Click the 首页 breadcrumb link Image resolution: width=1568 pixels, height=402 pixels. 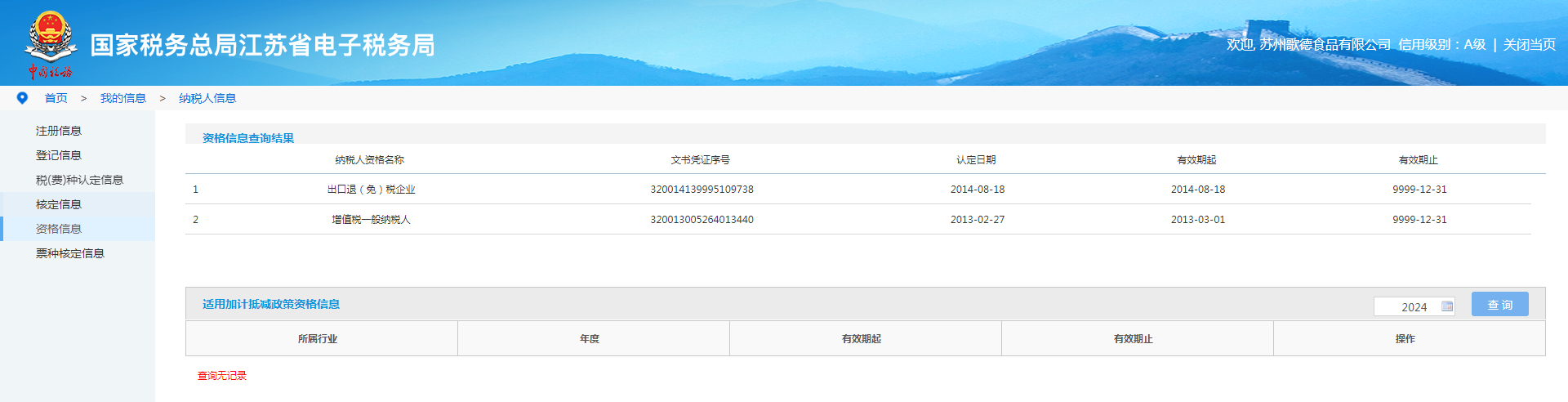56,98
